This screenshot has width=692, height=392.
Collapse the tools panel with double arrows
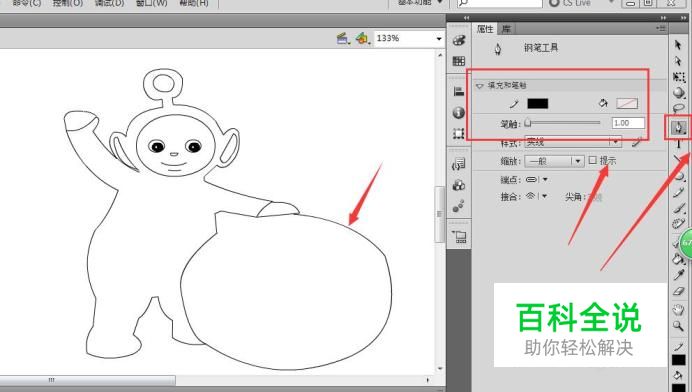click(x=684, y=18)
